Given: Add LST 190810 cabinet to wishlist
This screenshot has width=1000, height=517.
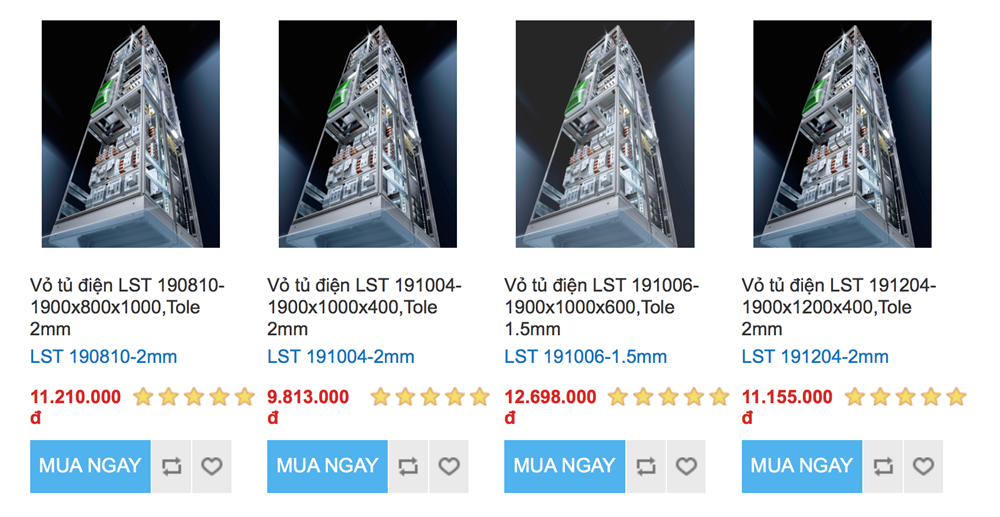Looking at the screenshot, I should [x=212, y=466].
